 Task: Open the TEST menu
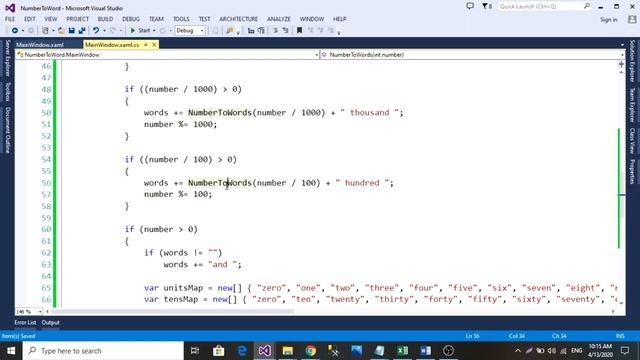click(204, 19)
